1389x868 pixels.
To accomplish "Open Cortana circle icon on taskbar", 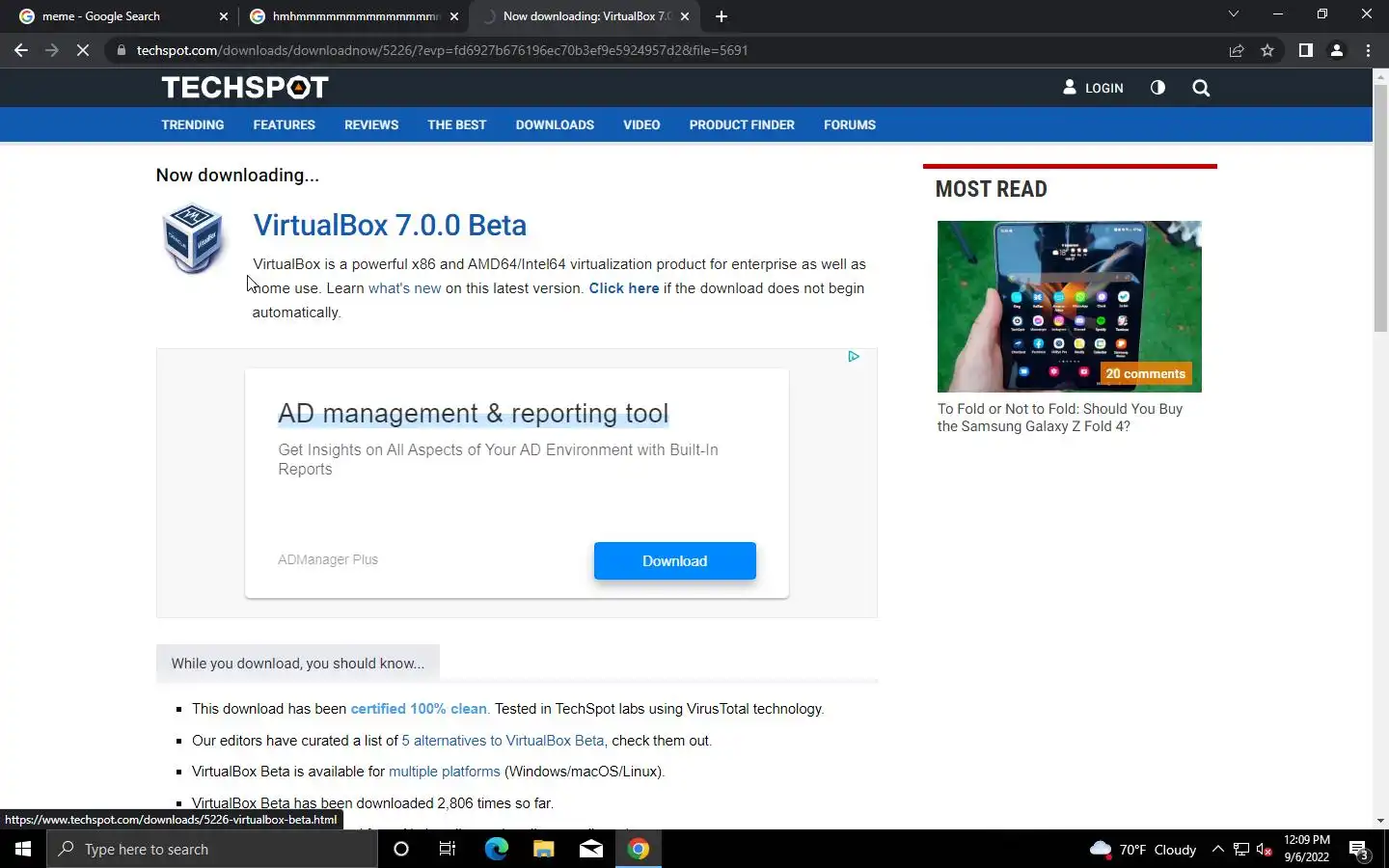I will click(401, 849).
